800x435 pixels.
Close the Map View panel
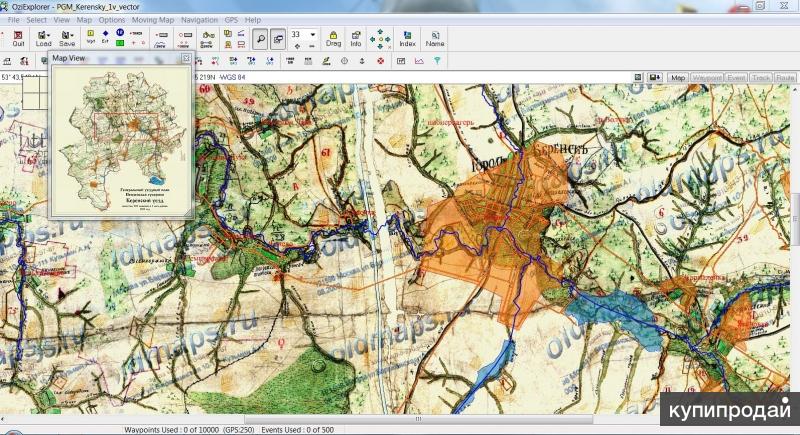[x=186, y=58]
